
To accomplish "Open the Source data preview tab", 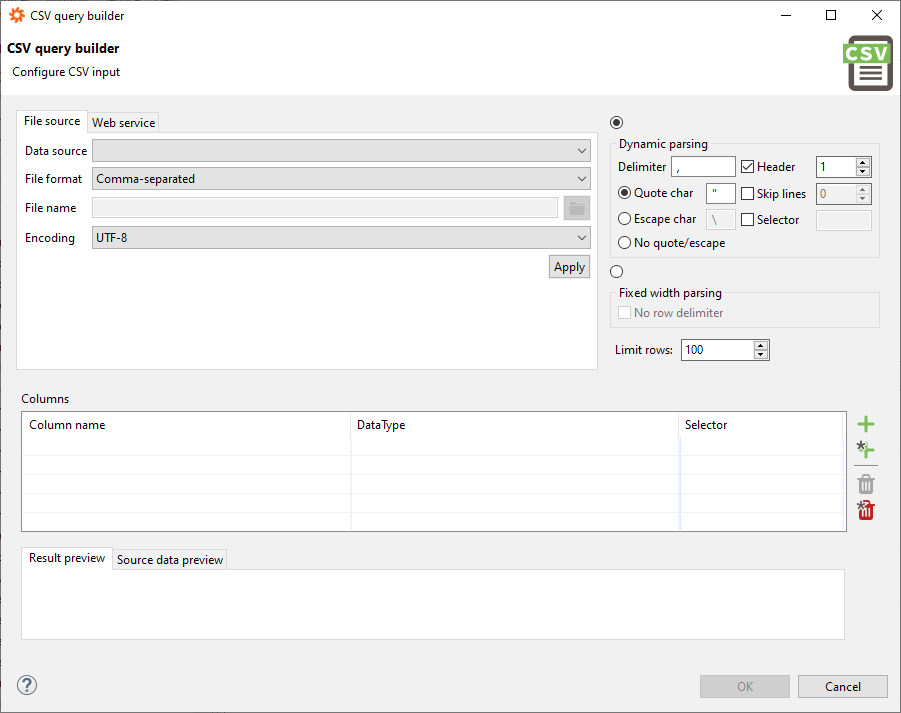I will 170,560.
